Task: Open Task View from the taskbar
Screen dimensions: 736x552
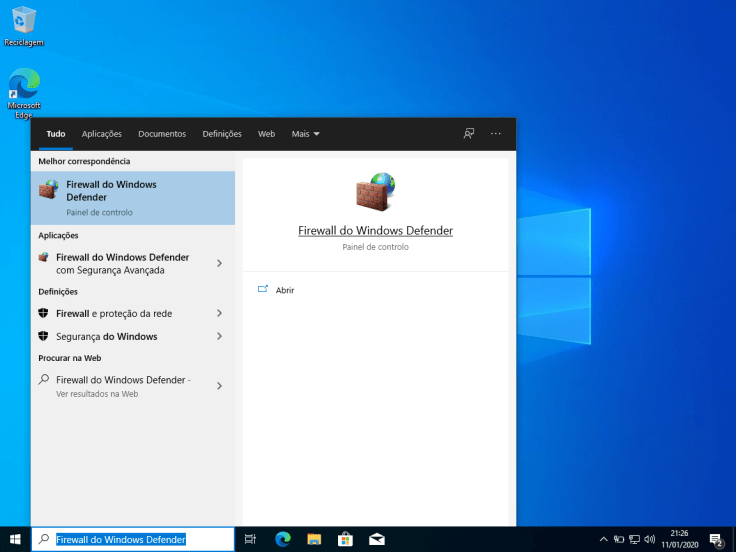Action: click(250, 539)
